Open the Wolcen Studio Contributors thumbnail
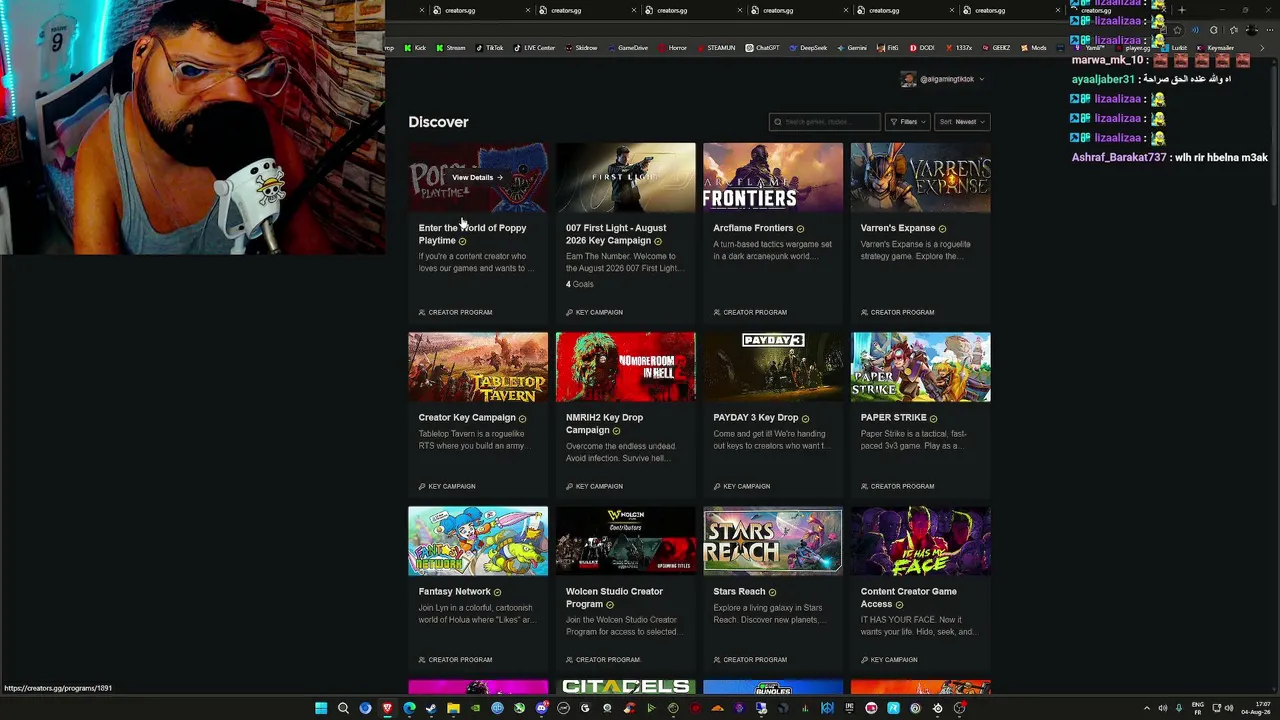This screenshot has height=720, width=1280. [626, 541]
